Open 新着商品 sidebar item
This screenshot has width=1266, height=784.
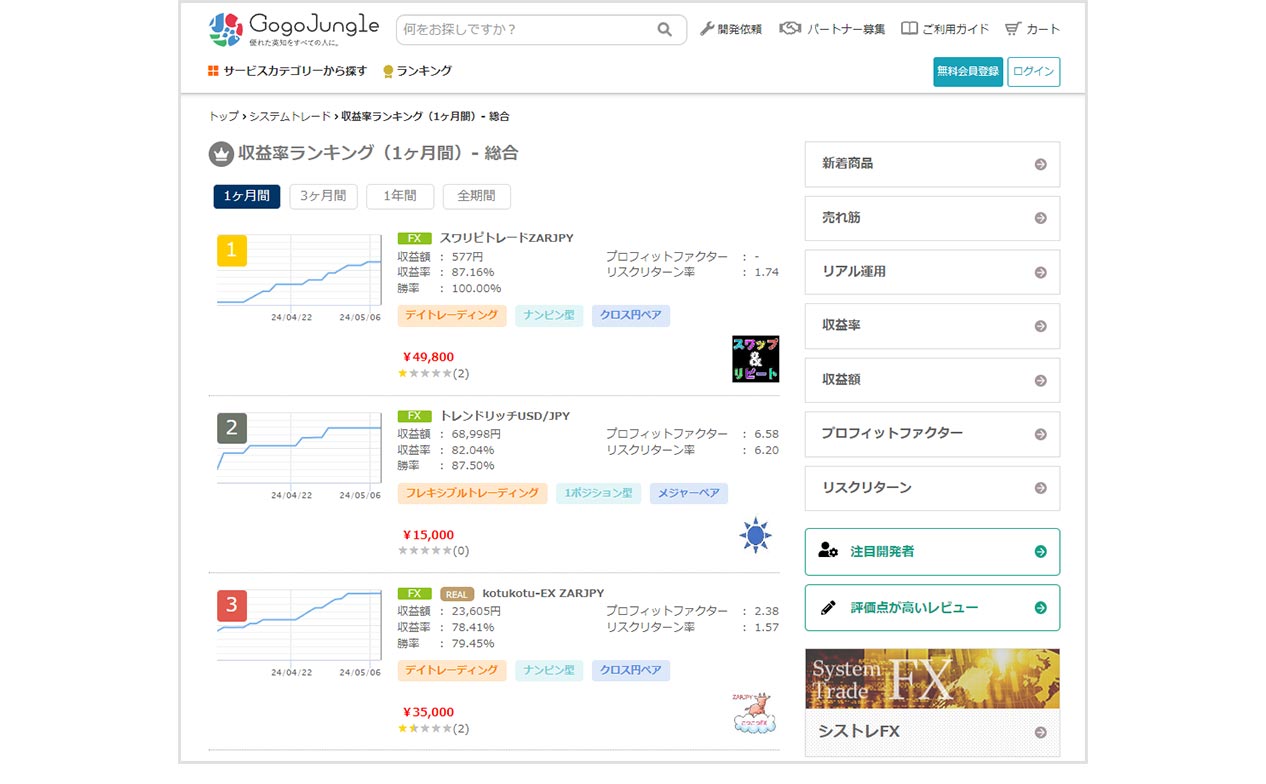pos(932,164)
